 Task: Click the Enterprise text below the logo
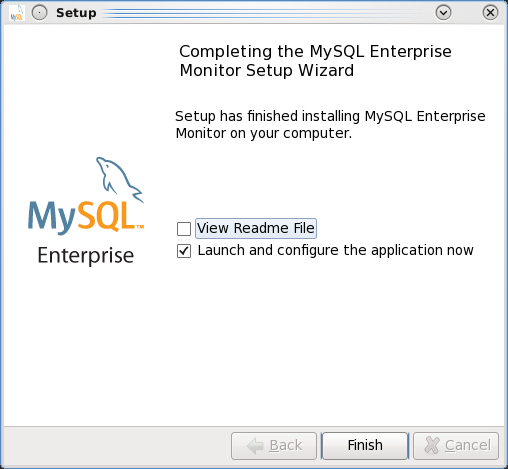pyautogui.click(x=86, y=256)
